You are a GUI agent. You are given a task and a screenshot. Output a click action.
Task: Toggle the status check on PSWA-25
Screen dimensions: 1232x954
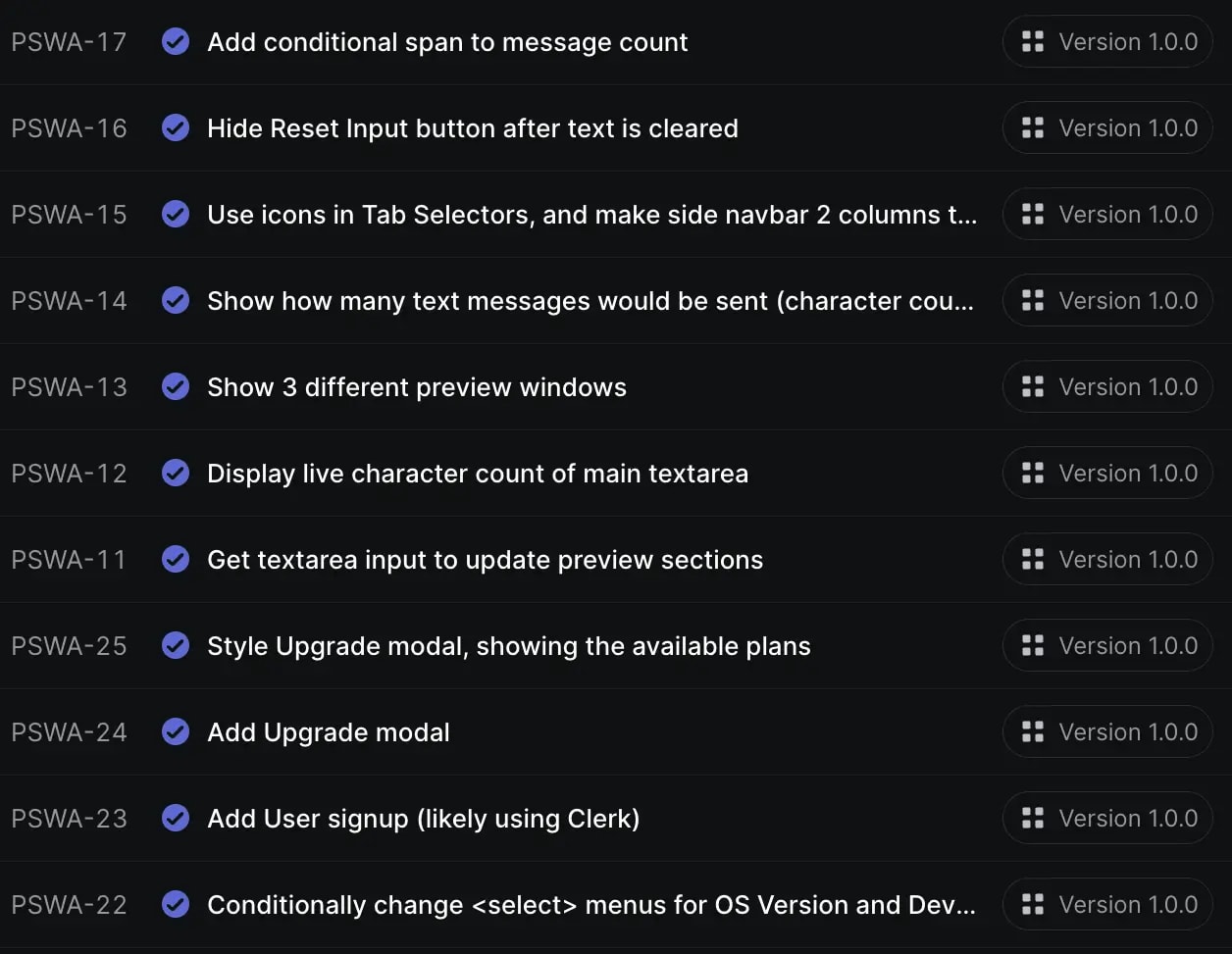coord(176,646)
